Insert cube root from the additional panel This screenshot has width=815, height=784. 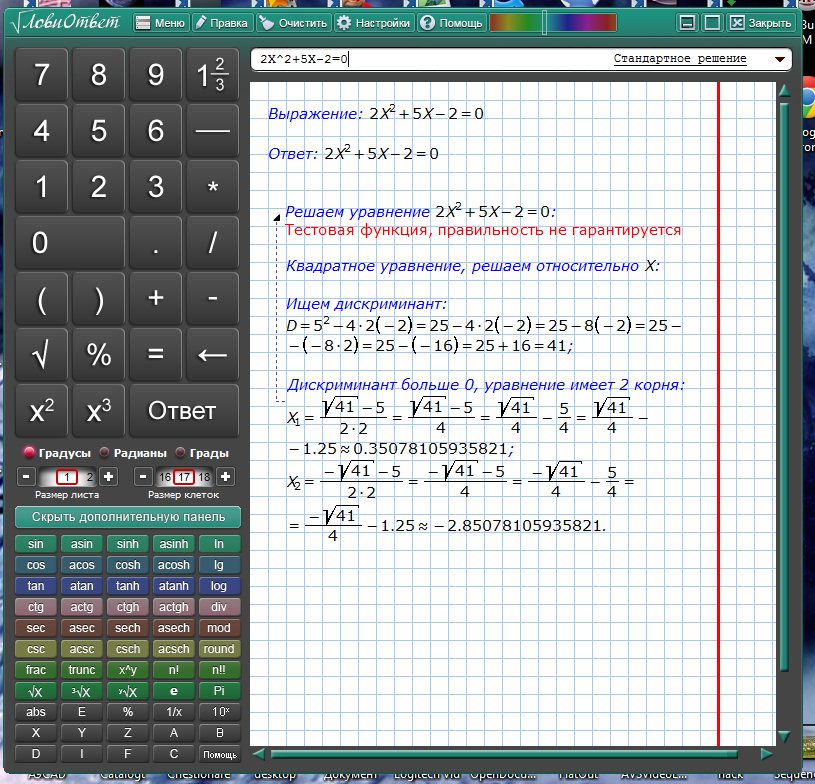[82, 691]
